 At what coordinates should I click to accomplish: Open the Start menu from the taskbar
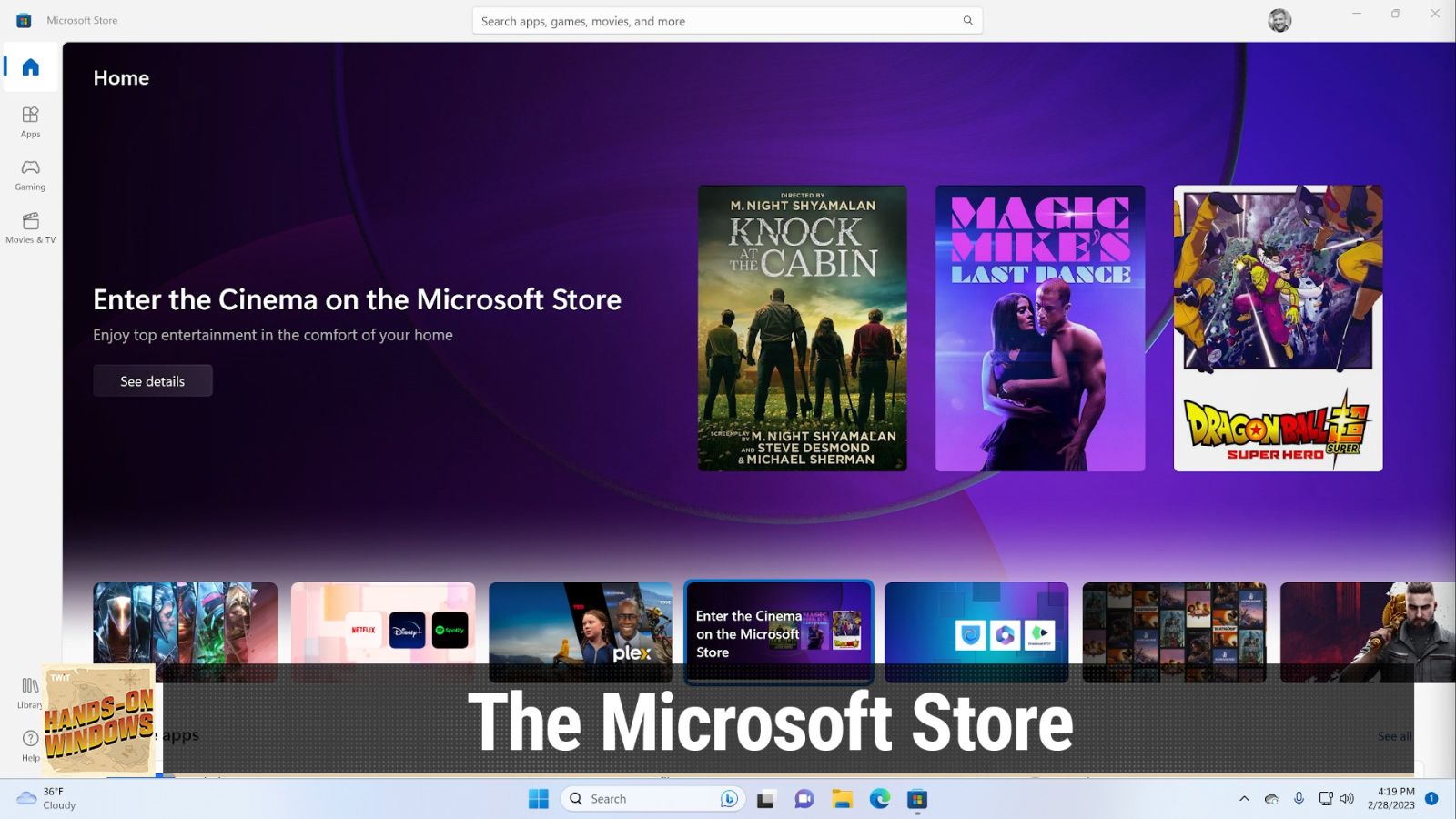537,798
